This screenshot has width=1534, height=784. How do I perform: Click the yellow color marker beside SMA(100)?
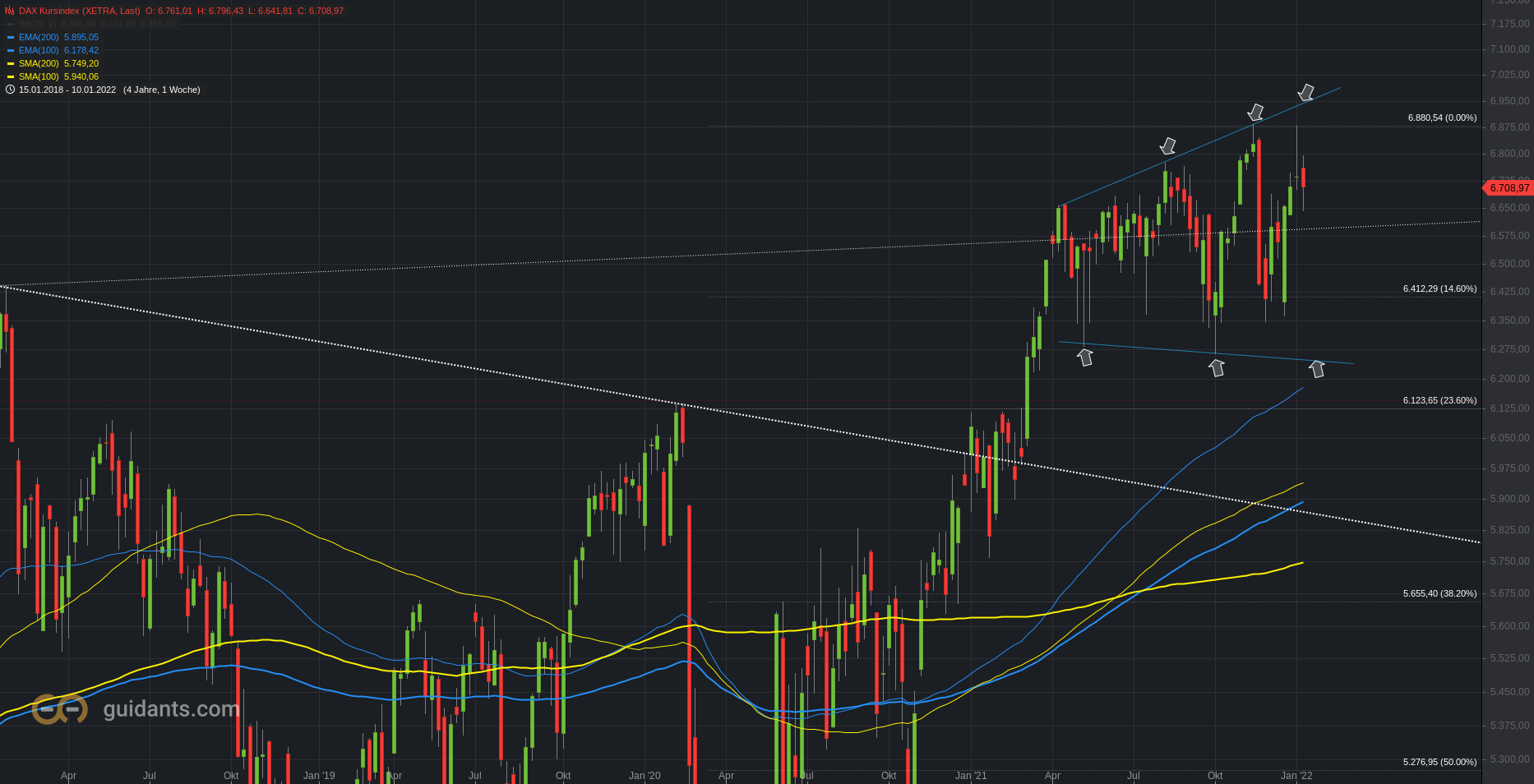[x=11, y=76]
